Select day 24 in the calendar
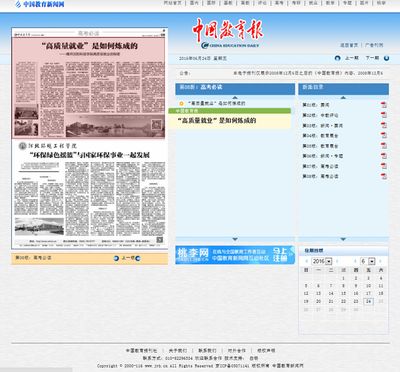The height and width of the screenshot is (372, 400). 368,301
